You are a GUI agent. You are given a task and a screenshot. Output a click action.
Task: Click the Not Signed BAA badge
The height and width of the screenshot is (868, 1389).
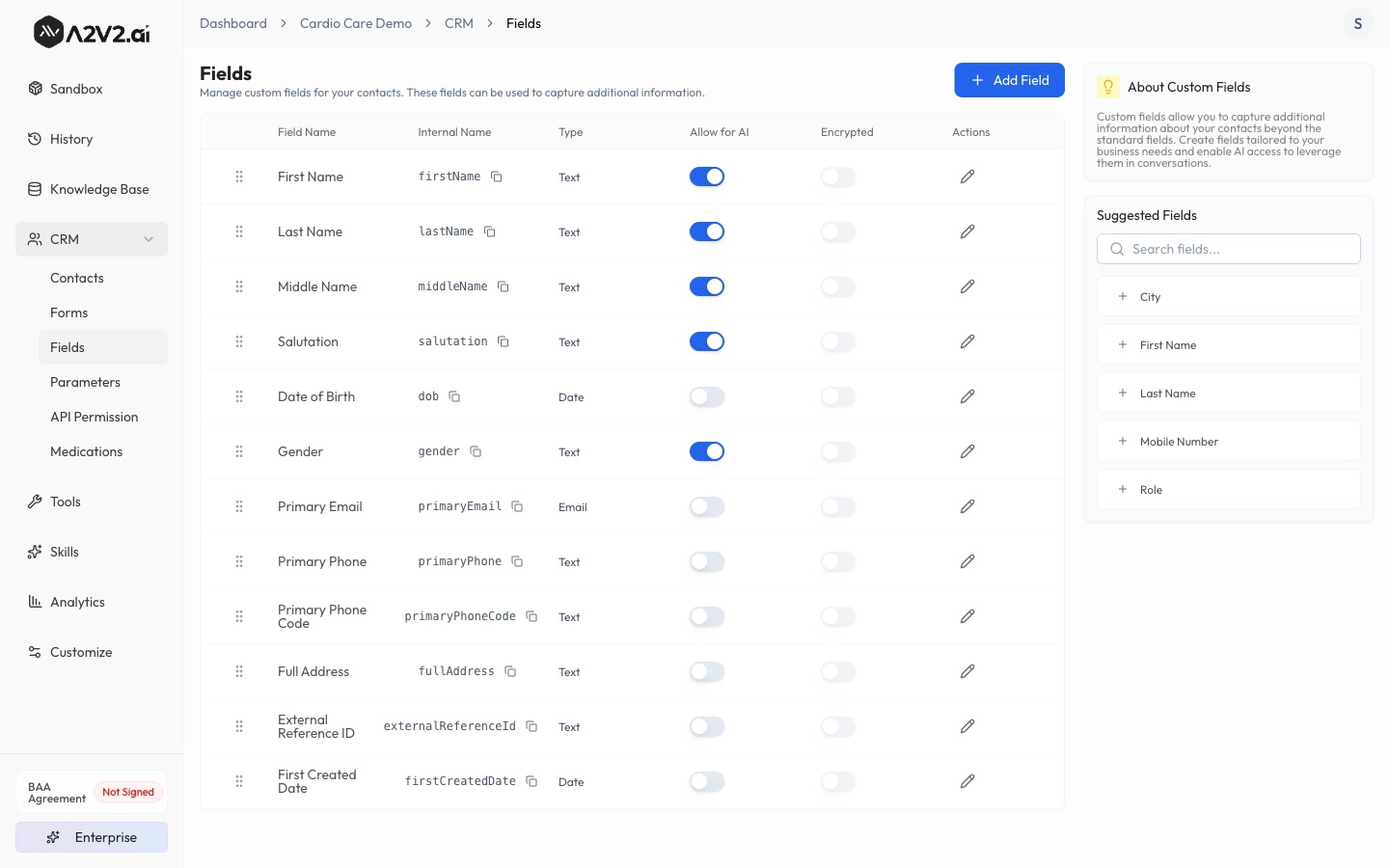(128, 792)
